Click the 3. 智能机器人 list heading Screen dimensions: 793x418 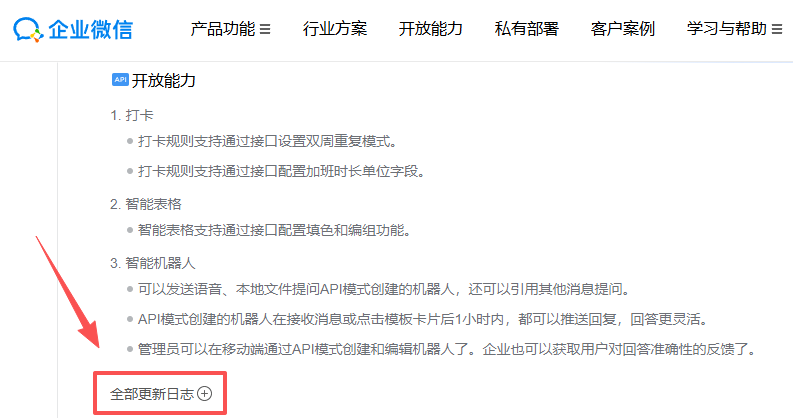pos(153,263)
